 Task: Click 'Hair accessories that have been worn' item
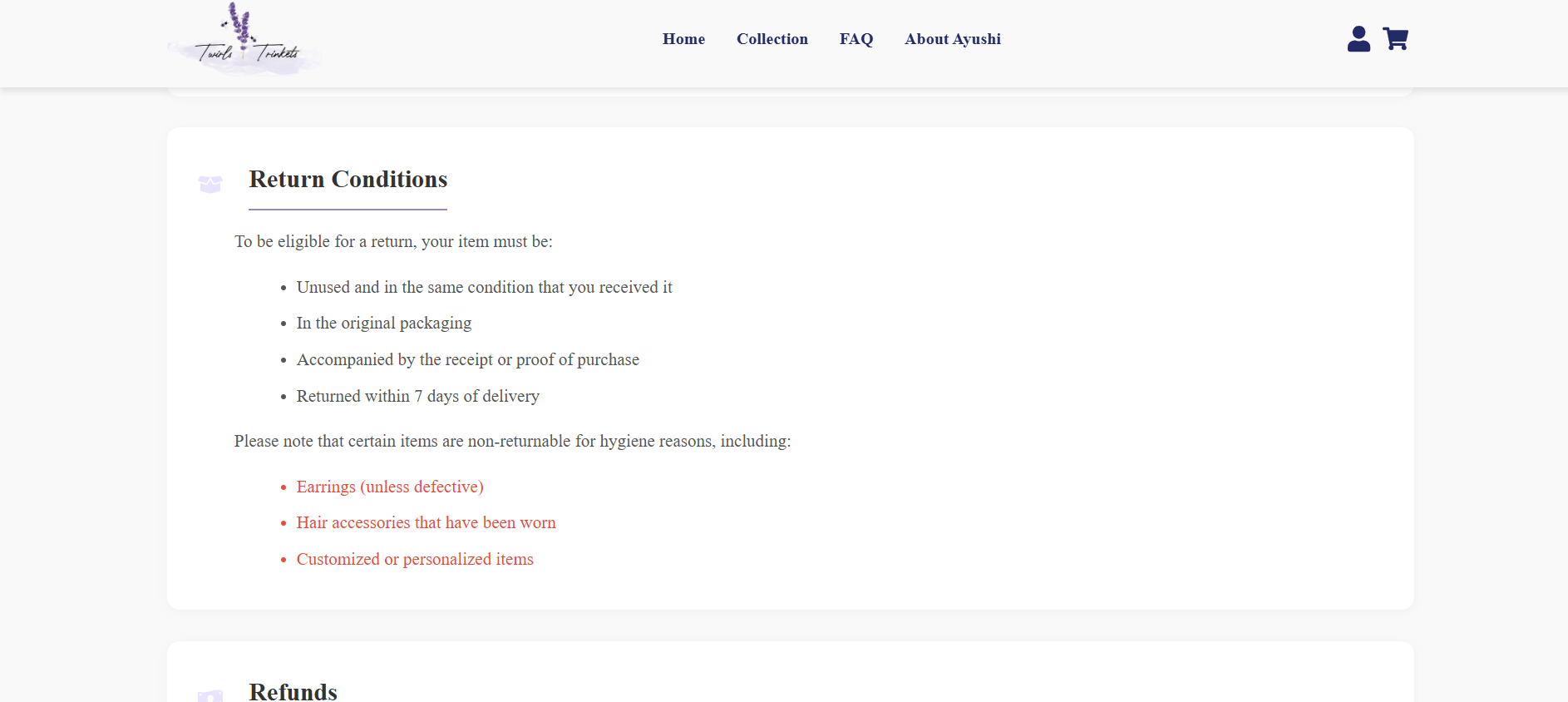pyautogui.click(x=426, y=522)
